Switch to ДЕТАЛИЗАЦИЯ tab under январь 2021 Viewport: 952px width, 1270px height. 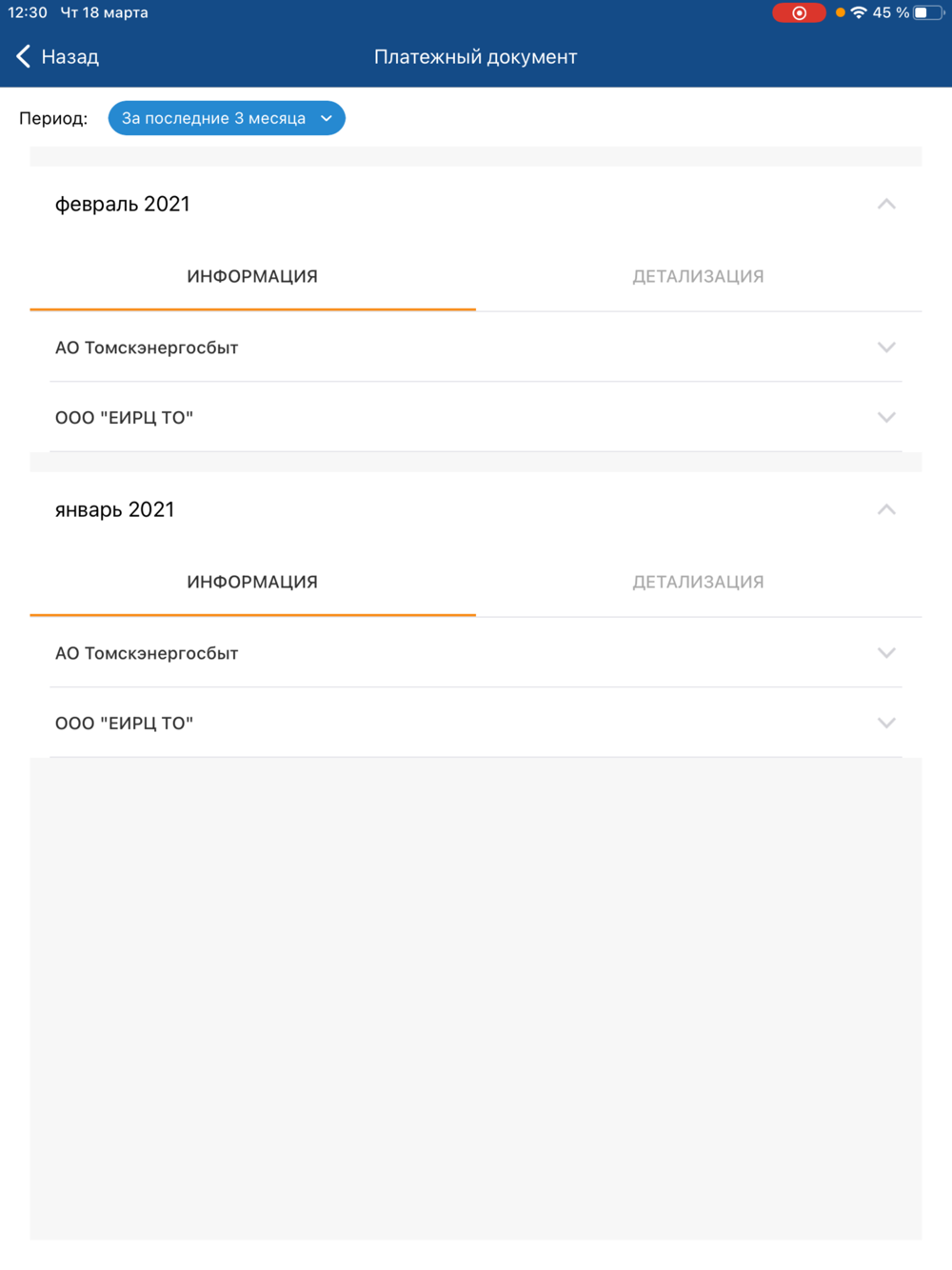pyautogui.click(x=699, y=582)
